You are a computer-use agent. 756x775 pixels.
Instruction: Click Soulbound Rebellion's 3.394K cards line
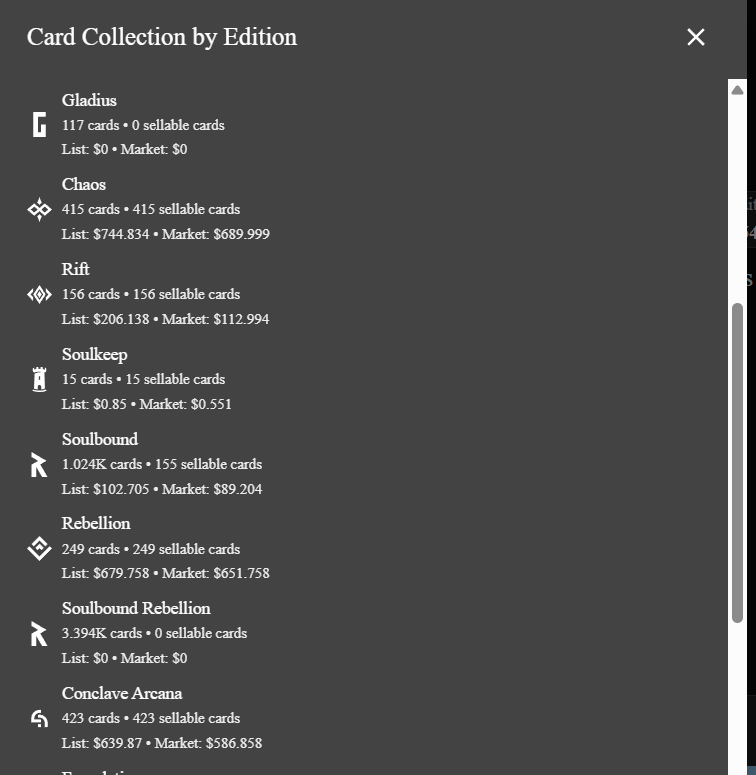154,633
